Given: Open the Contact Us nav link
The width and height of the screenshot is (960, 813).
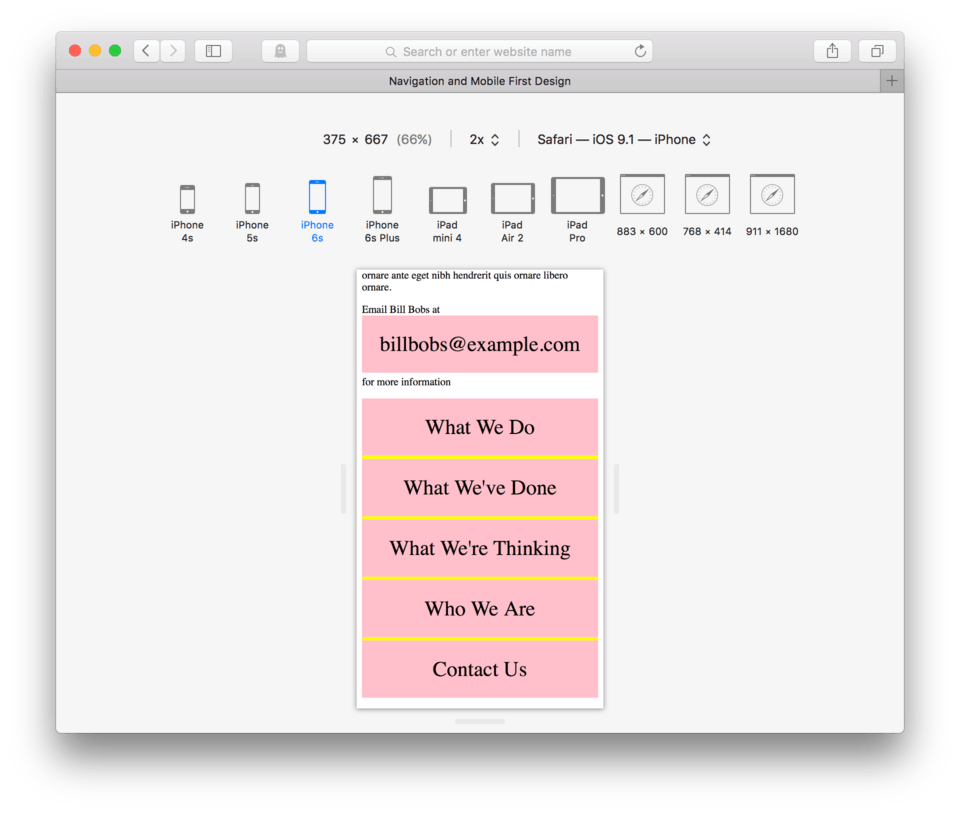Looking at the screenshot, I should pos(480,669).
